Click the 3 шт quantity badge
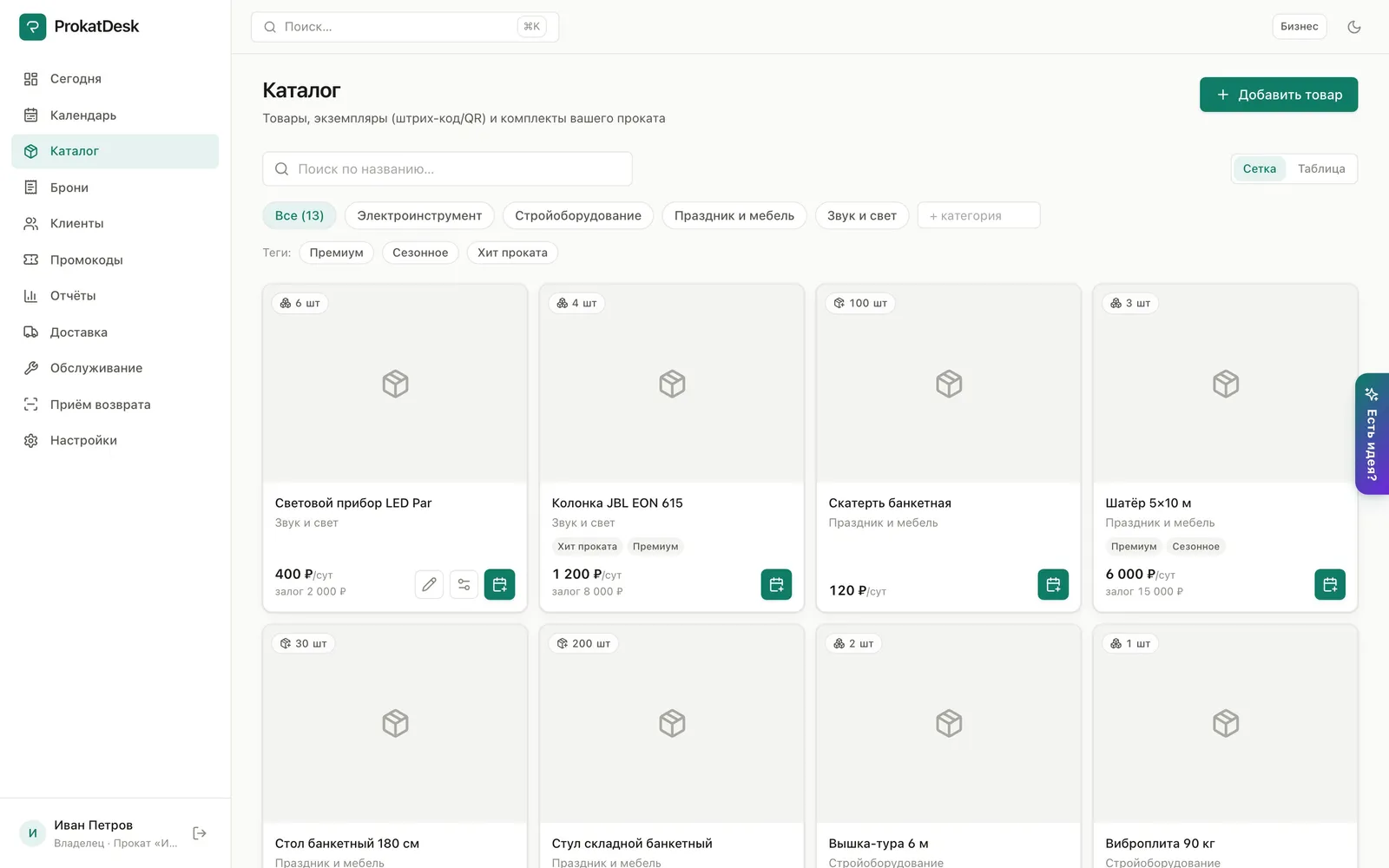This screenshot has width=1389, height=868. click(1131, 303)
